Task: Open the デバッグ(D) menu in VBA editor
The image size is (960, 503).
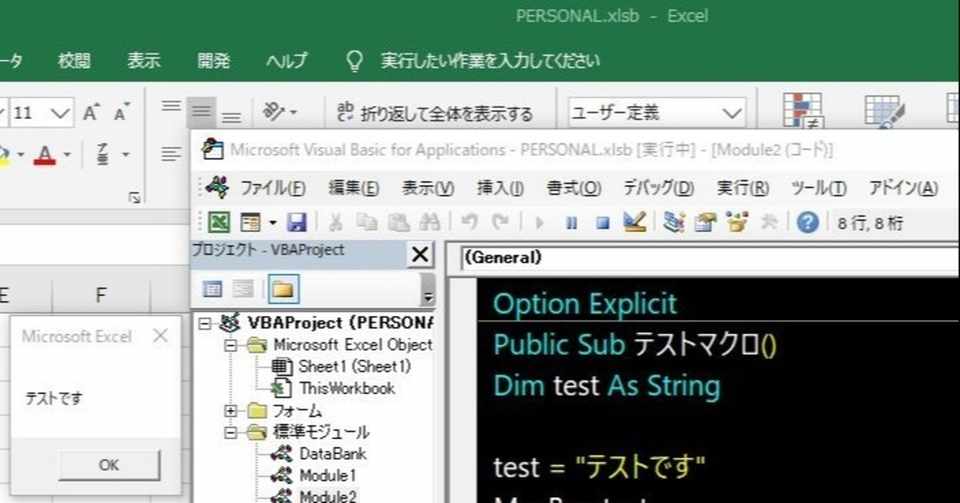Action: [x=659, y=188]
